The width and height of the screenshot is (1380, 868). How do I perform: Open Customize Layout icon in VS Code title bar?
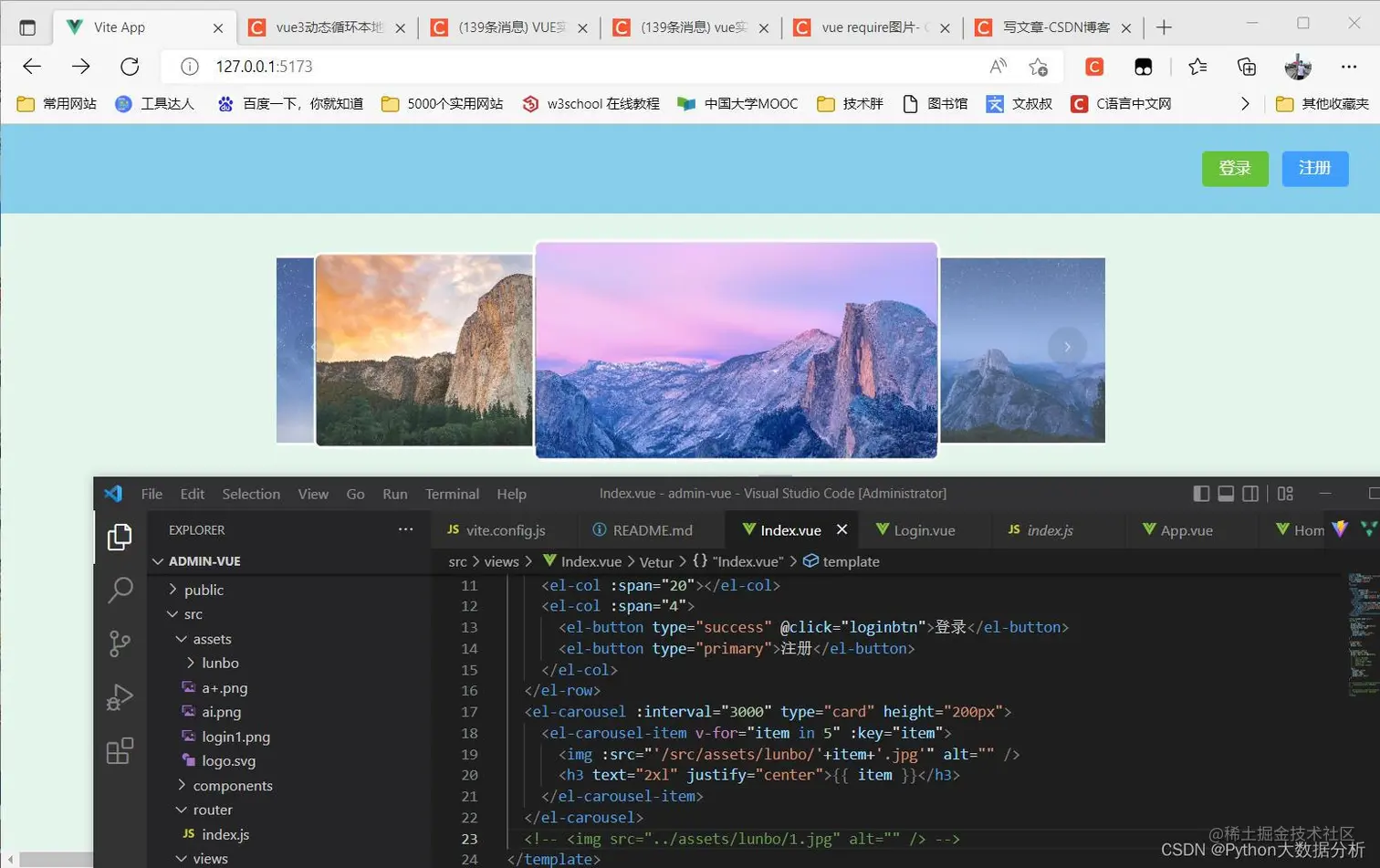point(1285,494)
